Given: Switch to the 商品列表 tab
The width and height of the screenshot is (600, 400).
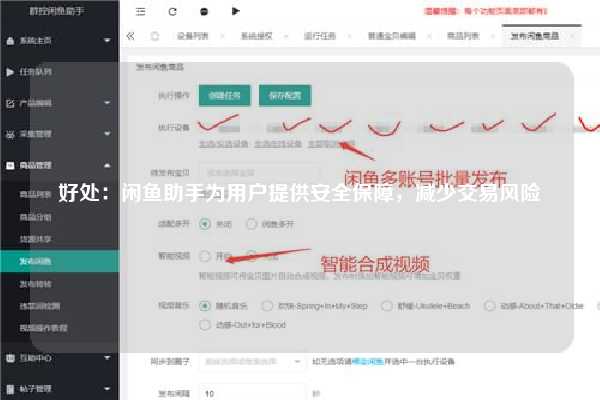Looking at the screenshot, I should 463,36.
